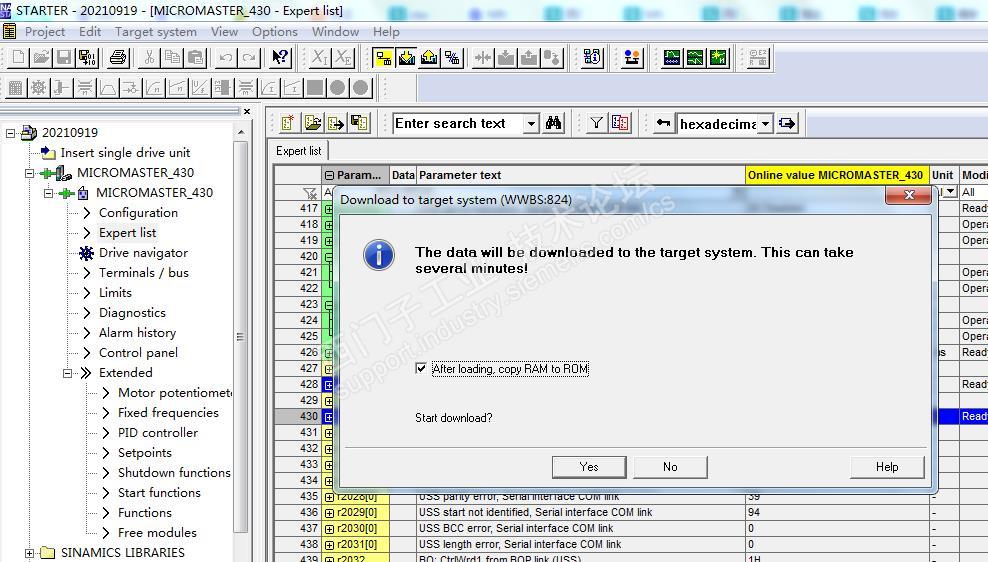
Task: Close the project navigator panel with X
Action: [247, 112]
